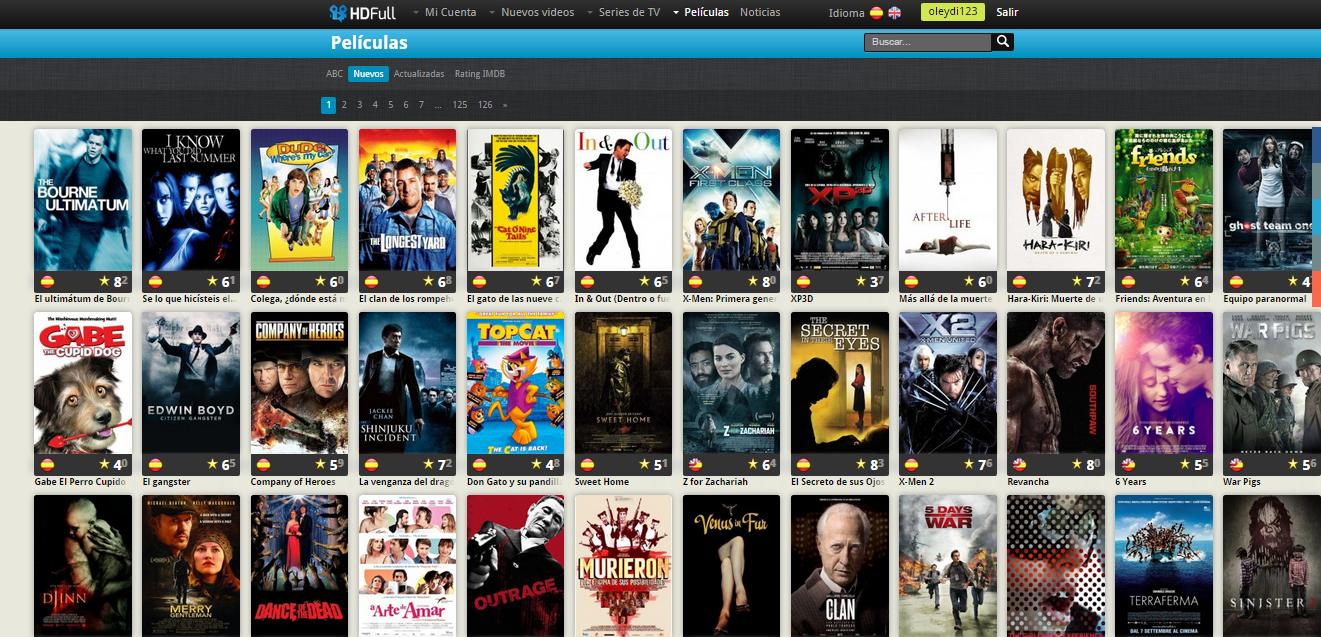Click the star rating on Hara-Kiri poster
This screenshot has width=1321, height=637.
[x=1085, y=282]
